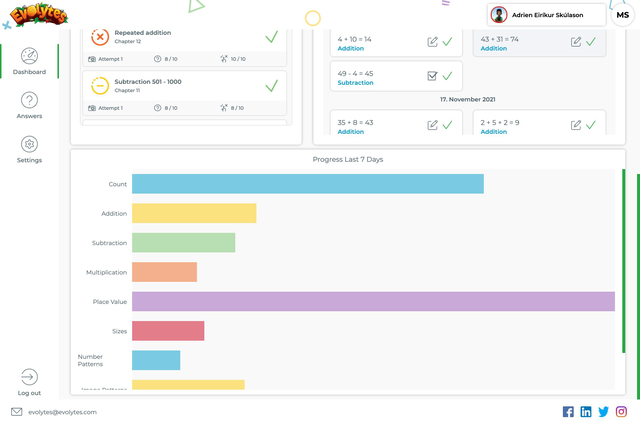Click Attempt 1 camera icon under Subtraction 501 - 1000
The width and height of the screenshot is (640, 424).
(x=92, y=108)
